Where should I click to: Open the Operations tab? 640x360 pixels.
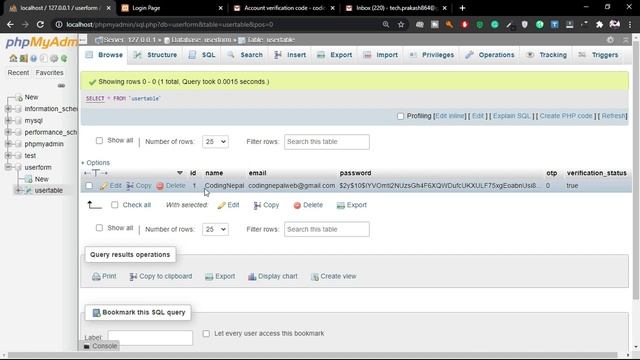[490, 55]
